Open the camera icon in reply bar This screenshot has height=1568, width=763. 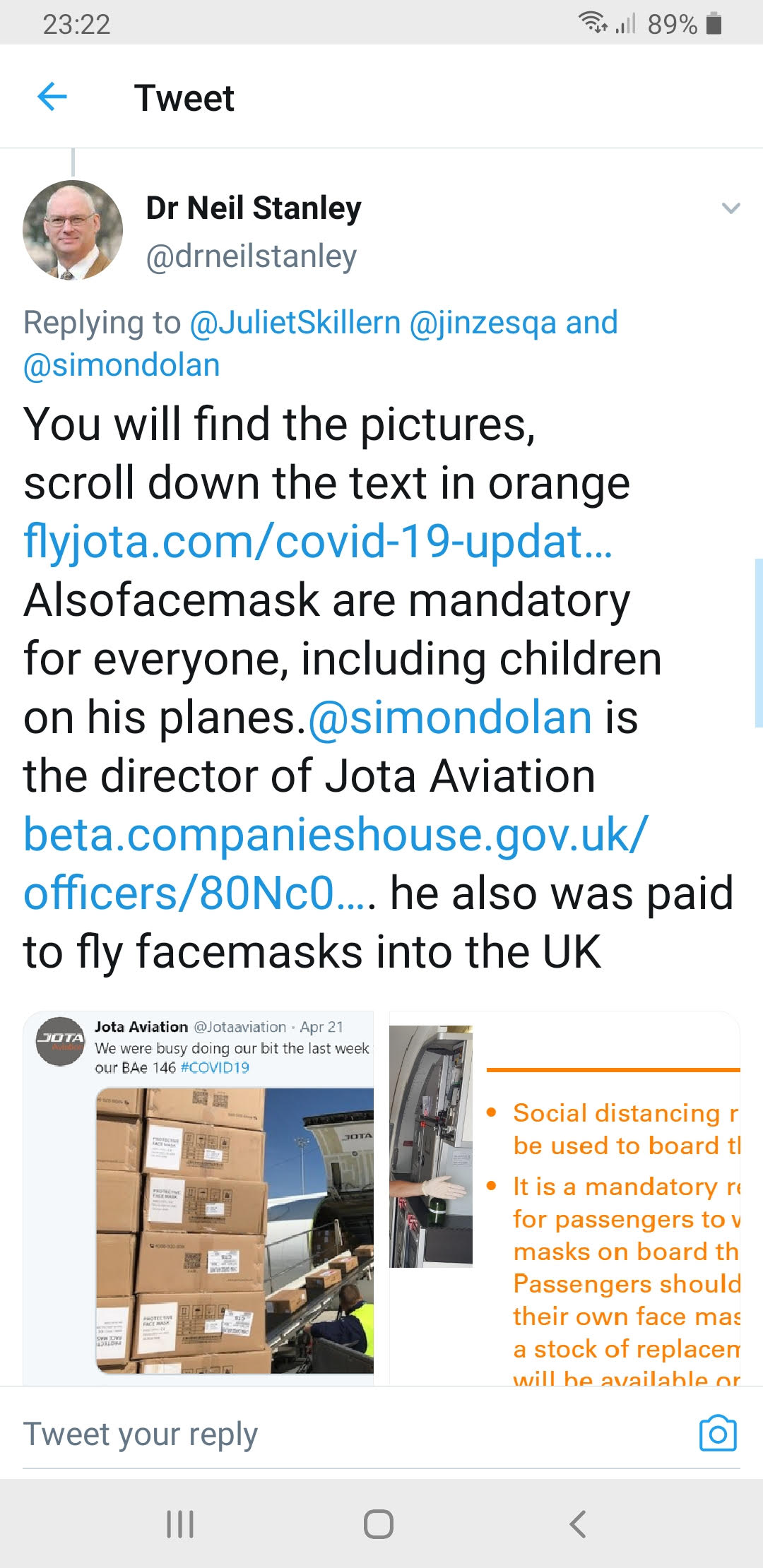pos(717,1433)
